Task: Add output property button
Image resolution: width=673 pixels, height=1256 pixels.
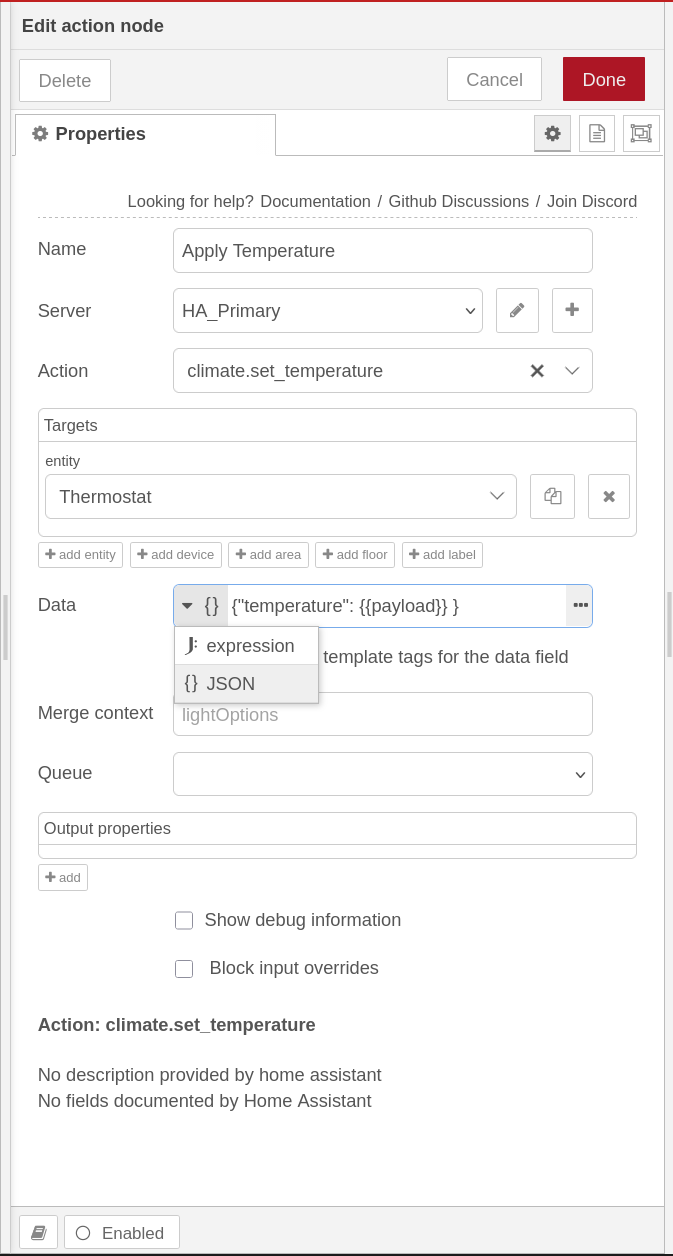Action: point(63,877)
